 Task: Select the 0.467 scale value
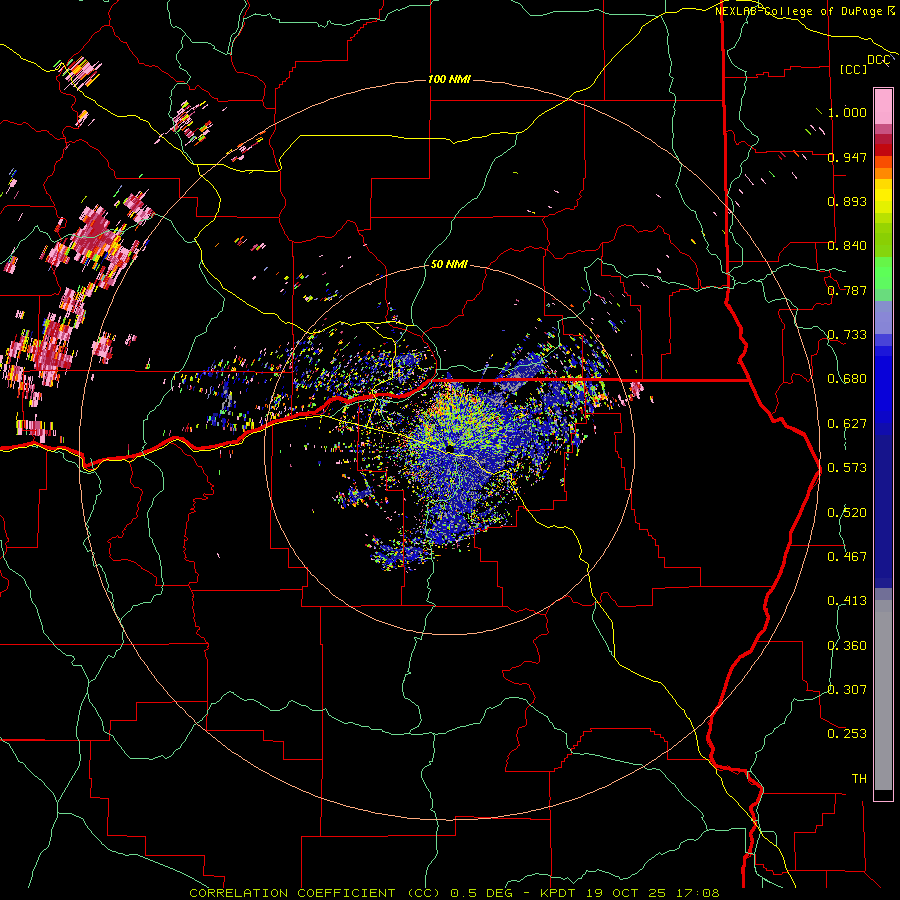pos(847,557)
